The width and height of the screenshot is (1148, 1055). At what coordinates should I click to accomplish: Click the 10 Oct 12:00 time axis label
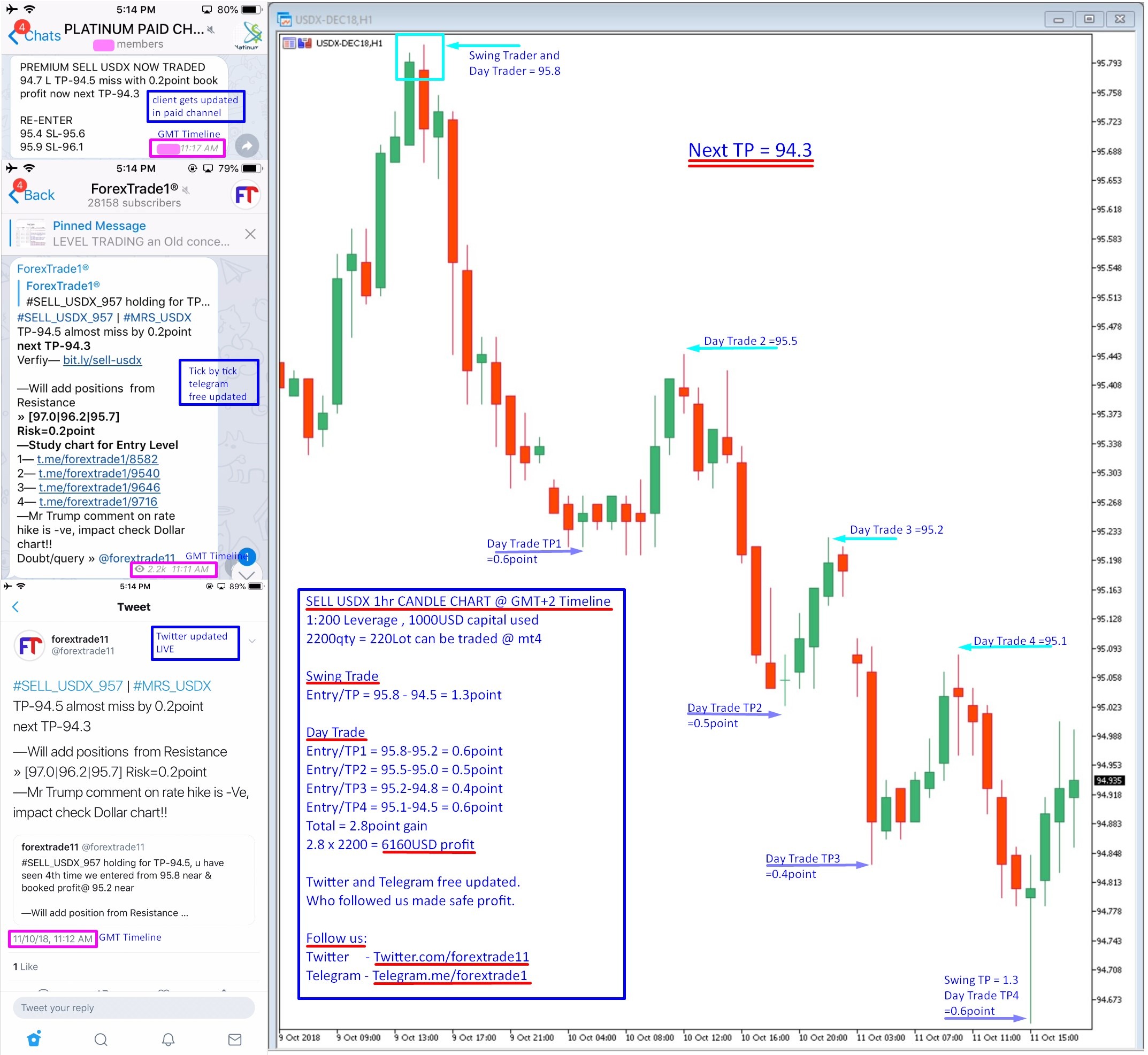(x=707, y=1037)
